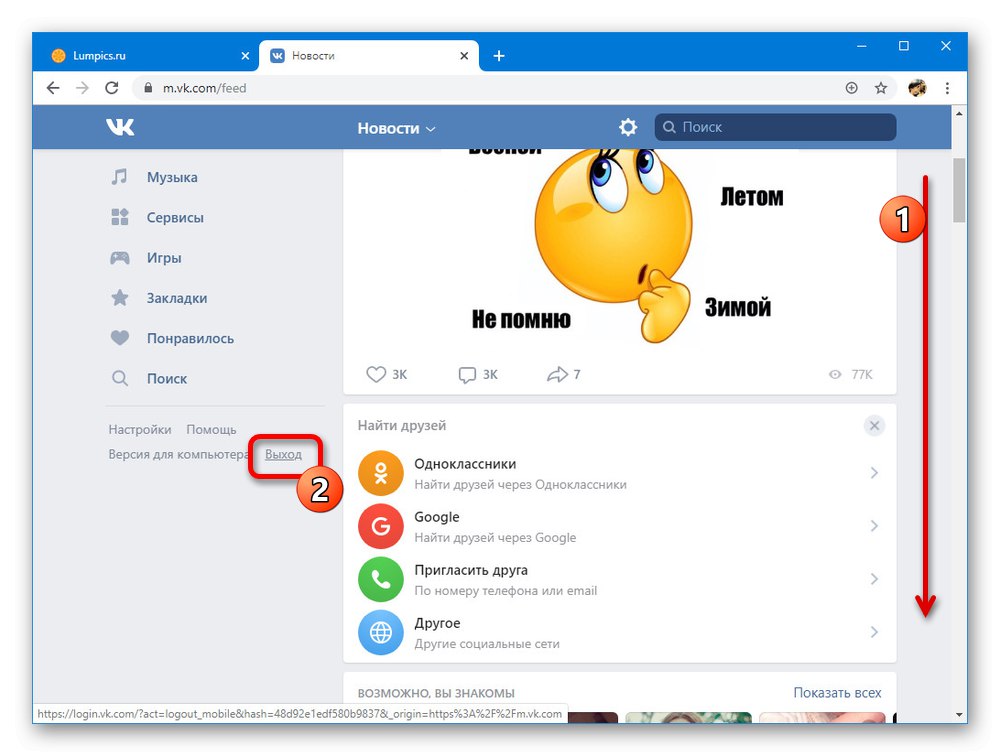Close the Lumpics.ru tab
Viewport: 1000px width, 756px height.
click(245, 56)
